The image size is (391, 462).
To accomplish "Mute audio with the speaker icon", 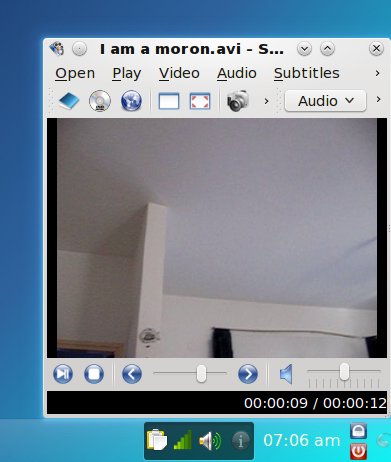I will point(286,374).
